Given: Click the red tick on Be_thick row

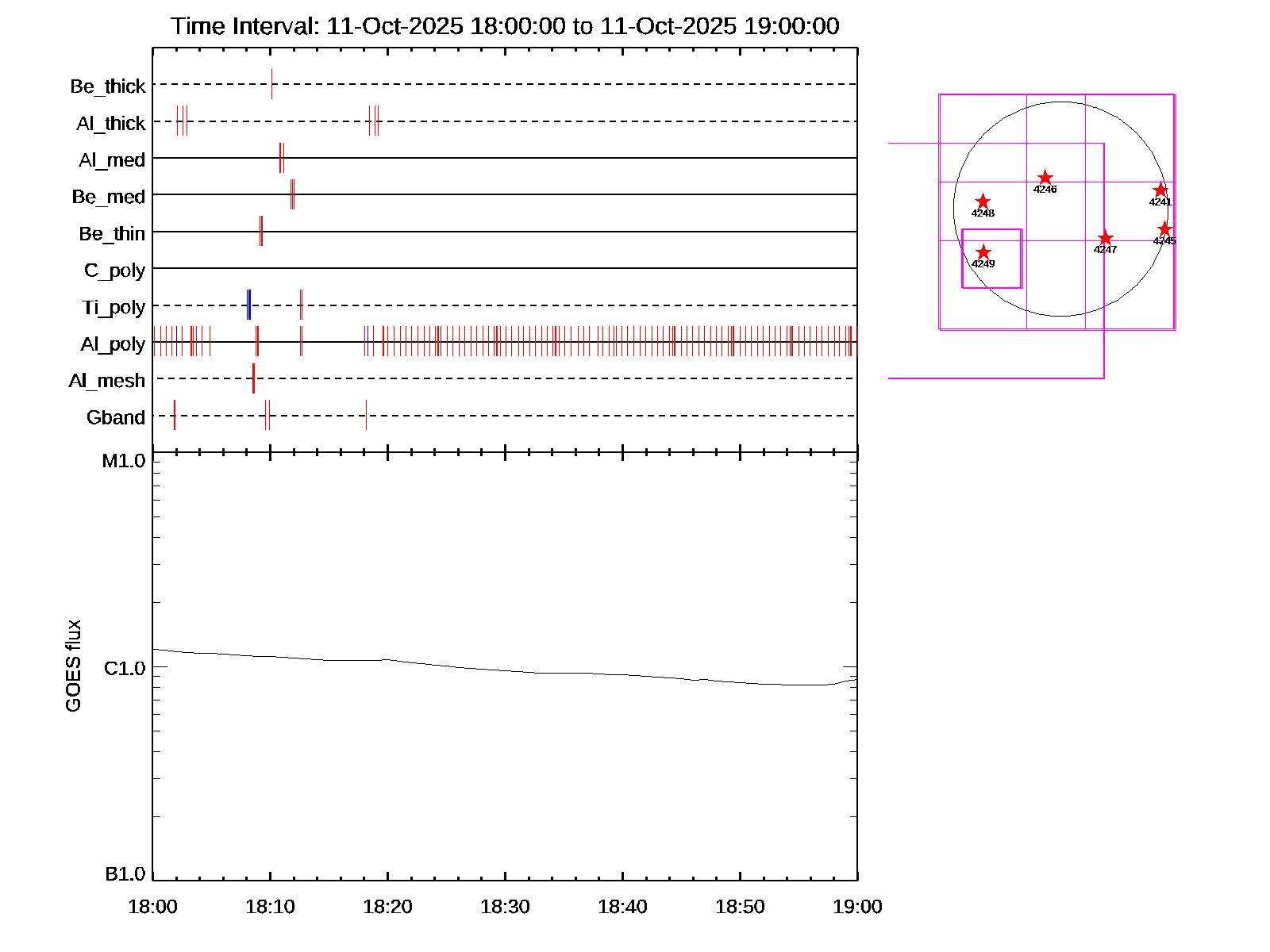Looking at the screenshot, I should coord(271,84).
